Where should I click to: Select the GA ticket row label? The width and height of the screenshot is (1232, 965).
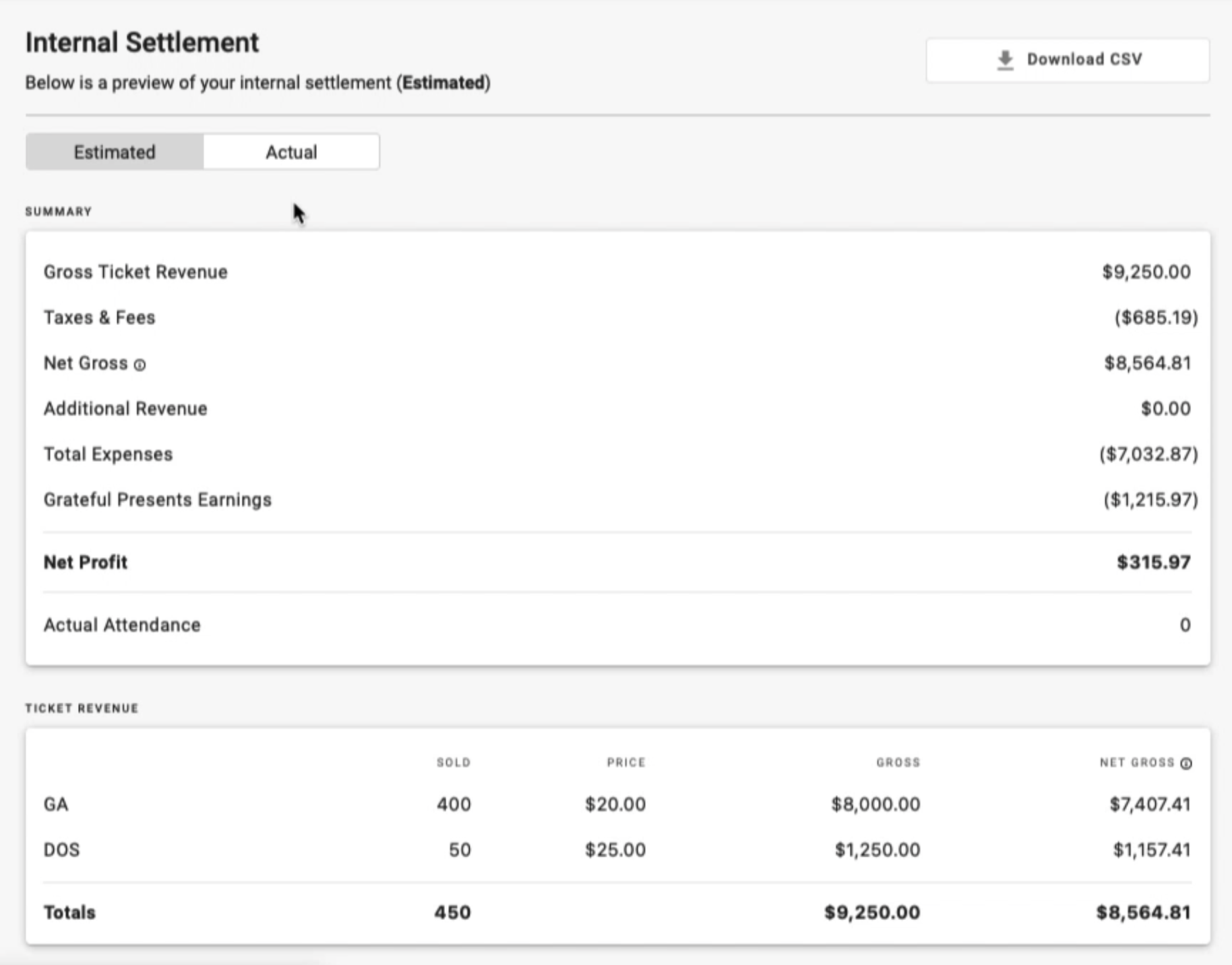coord(56,805)
